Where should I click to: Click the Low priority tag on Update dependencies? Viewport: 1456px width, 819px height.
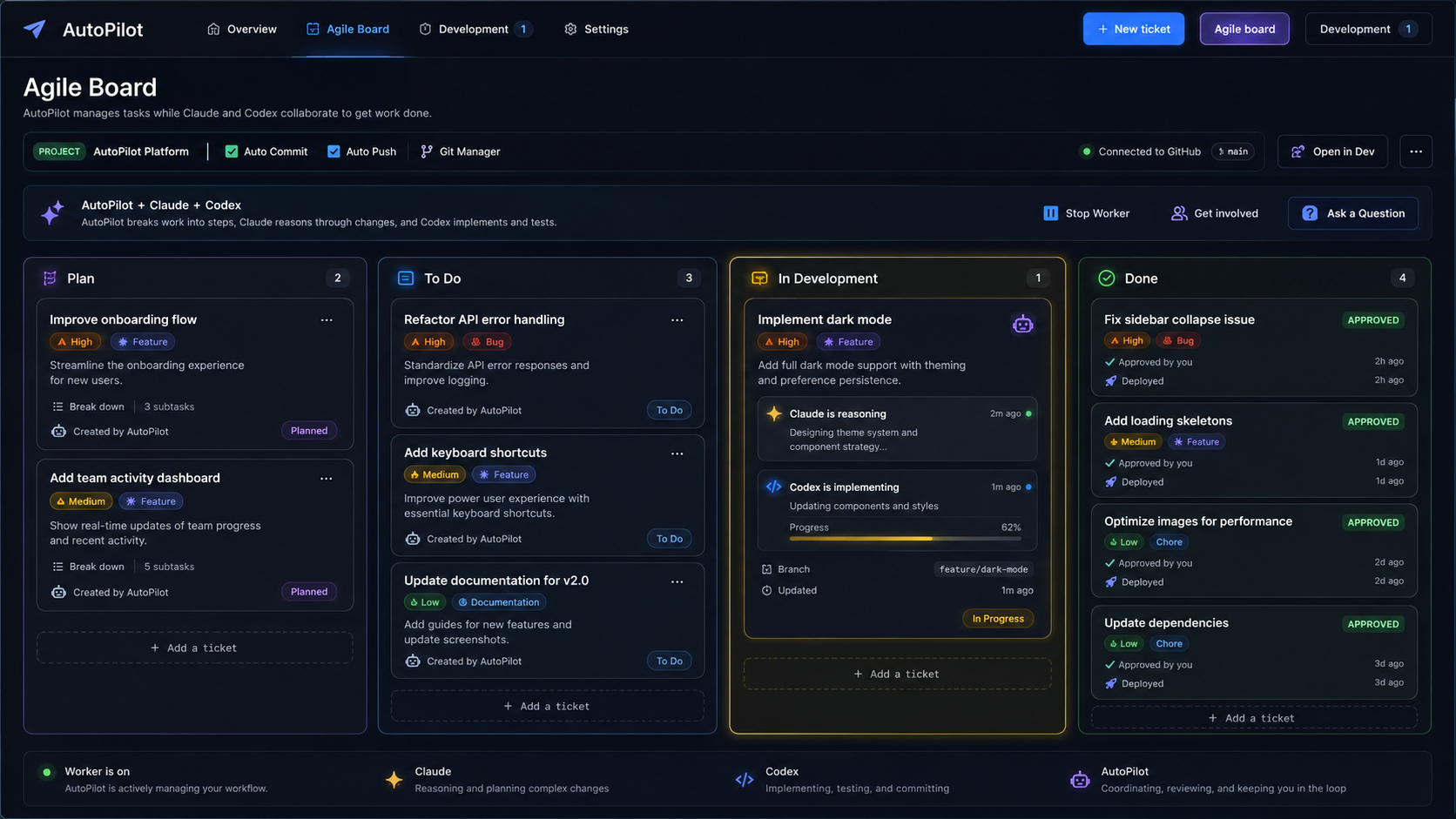1122,644
